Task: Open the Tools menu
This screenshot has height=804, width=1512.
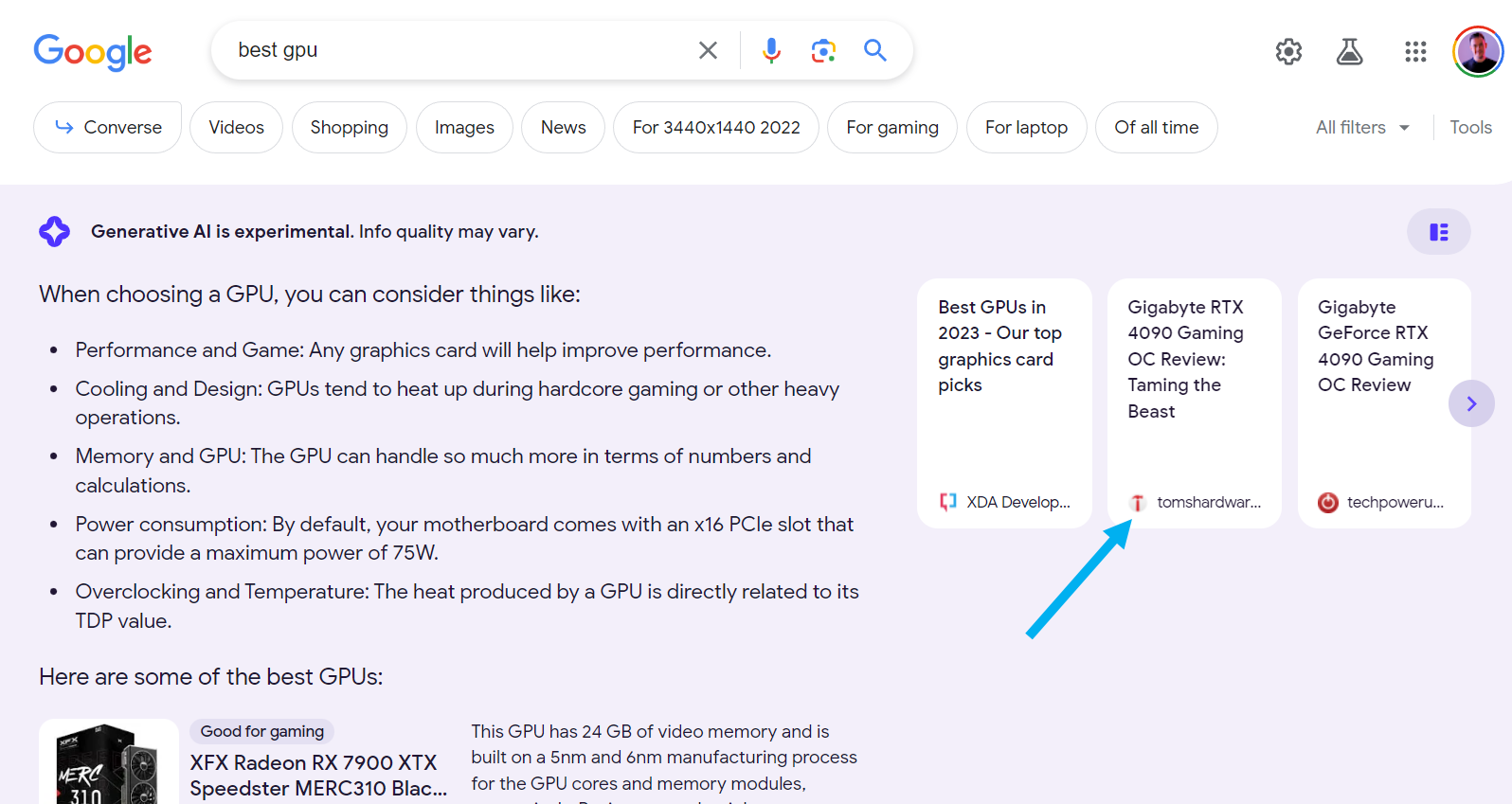Action: (1470, 127)
